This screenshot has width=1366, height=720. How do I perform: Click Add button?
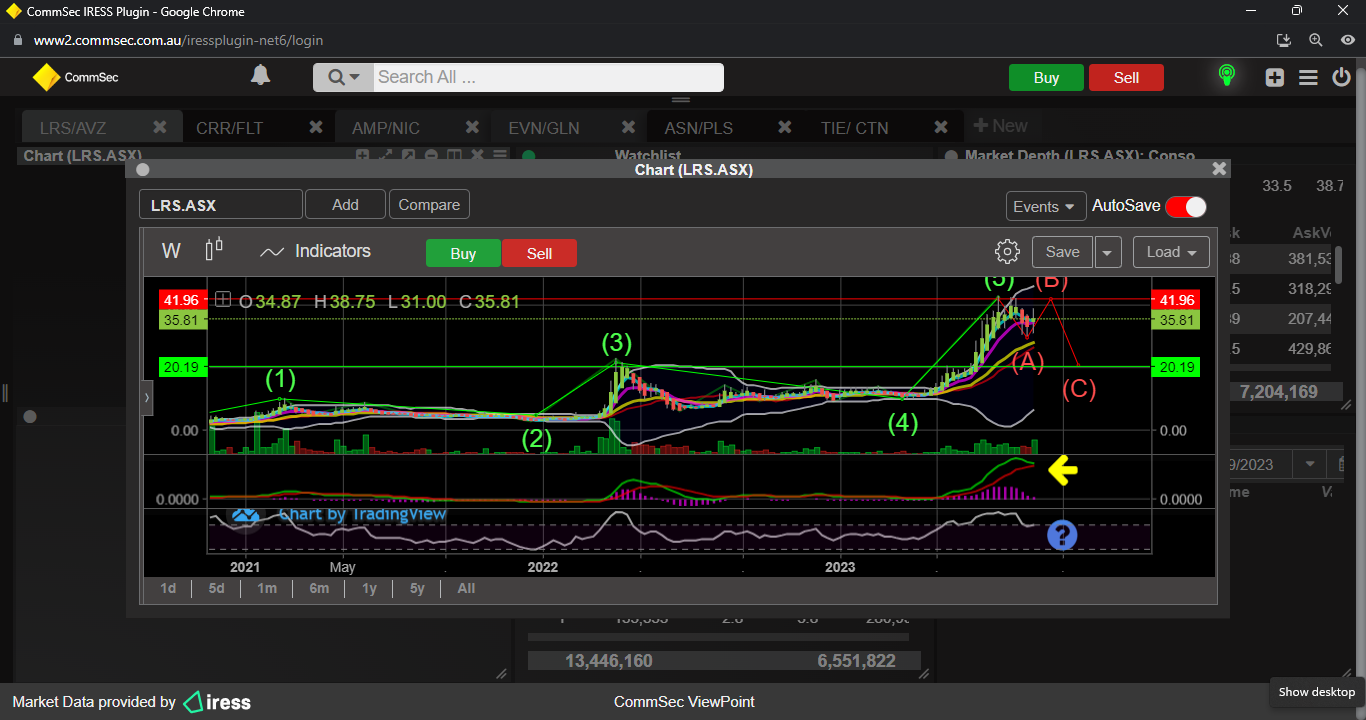tap(345, 204)
